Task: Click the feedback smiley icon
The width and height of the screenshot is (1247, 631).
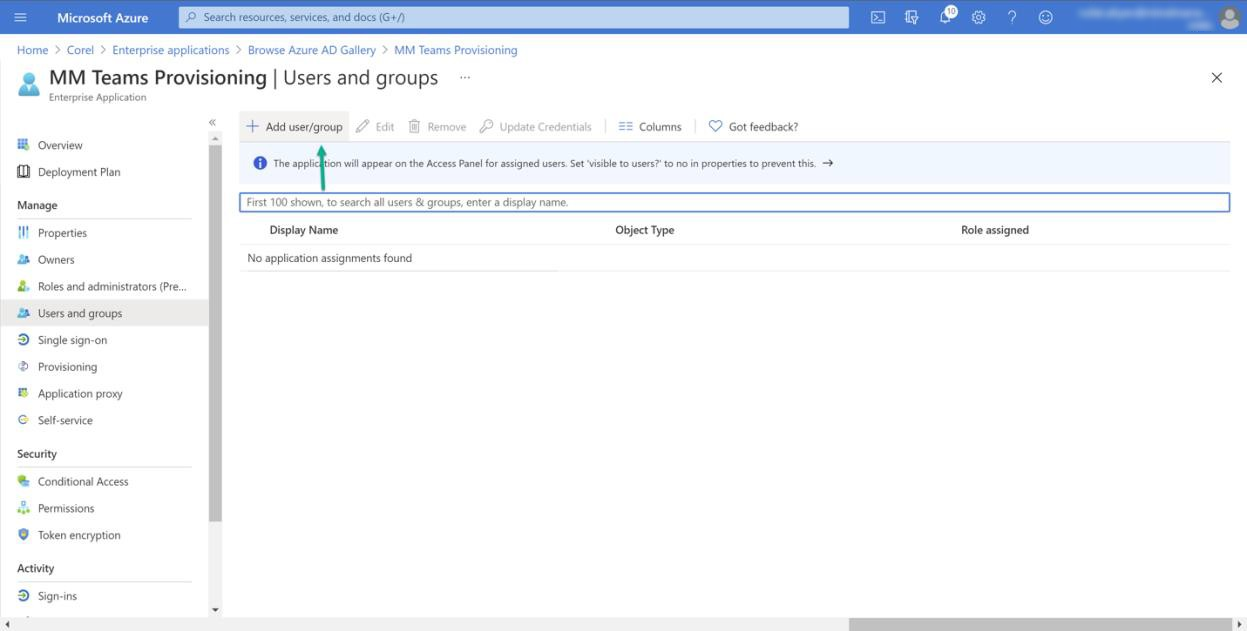Action: [1046, 17]
